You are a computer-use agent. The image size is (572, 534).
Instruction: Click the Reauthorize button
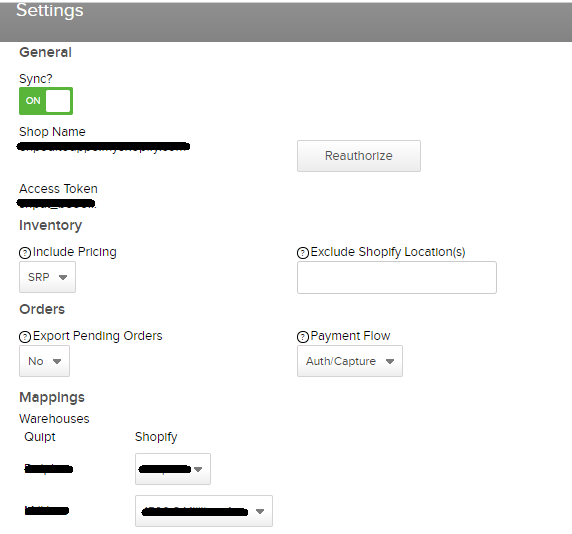(359, 156)
